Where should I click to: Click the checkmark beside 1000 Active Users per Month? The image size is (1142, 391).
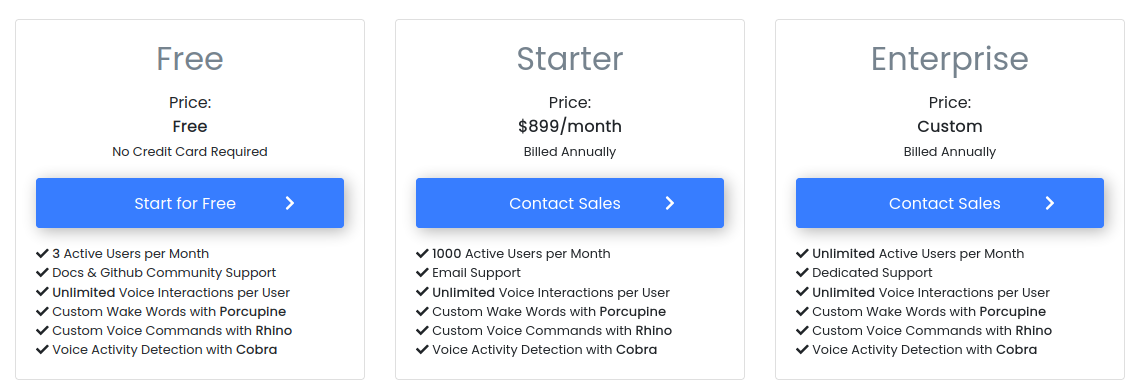[422, 253]
